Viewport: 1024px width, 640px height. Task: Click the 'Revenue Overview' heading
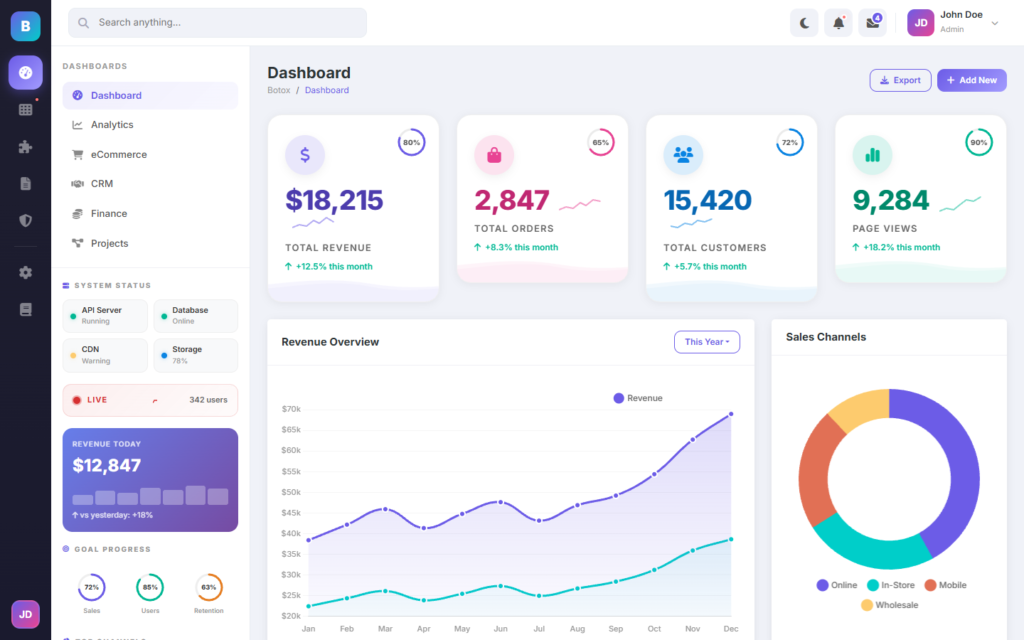pyautogui.click(x=330, y=342)
